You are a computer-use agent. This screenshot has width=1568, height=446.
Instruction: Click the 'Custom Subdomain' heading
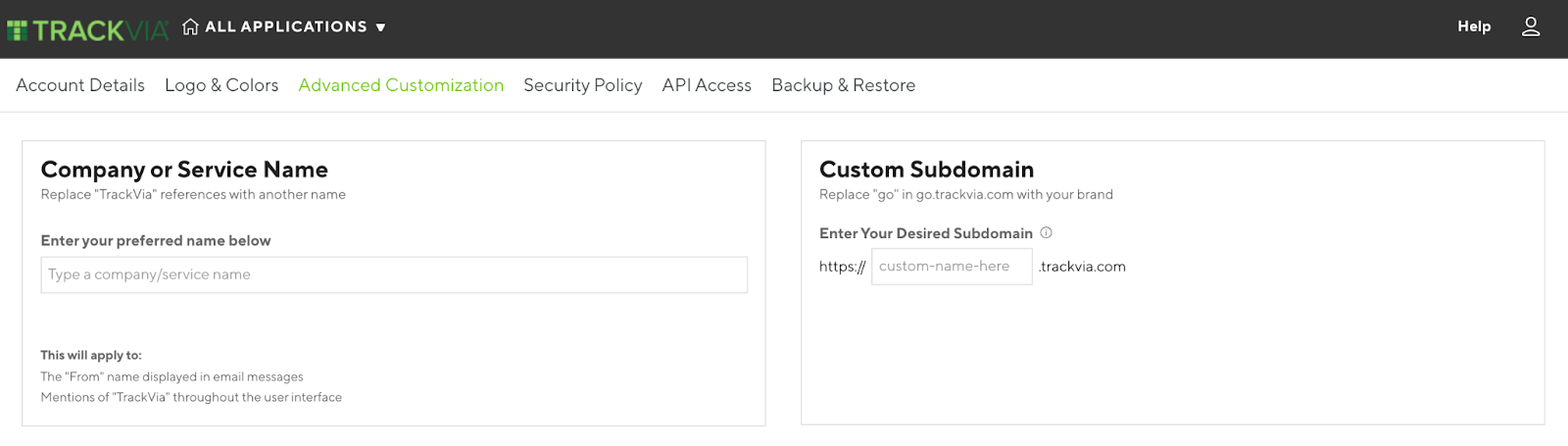926,170
